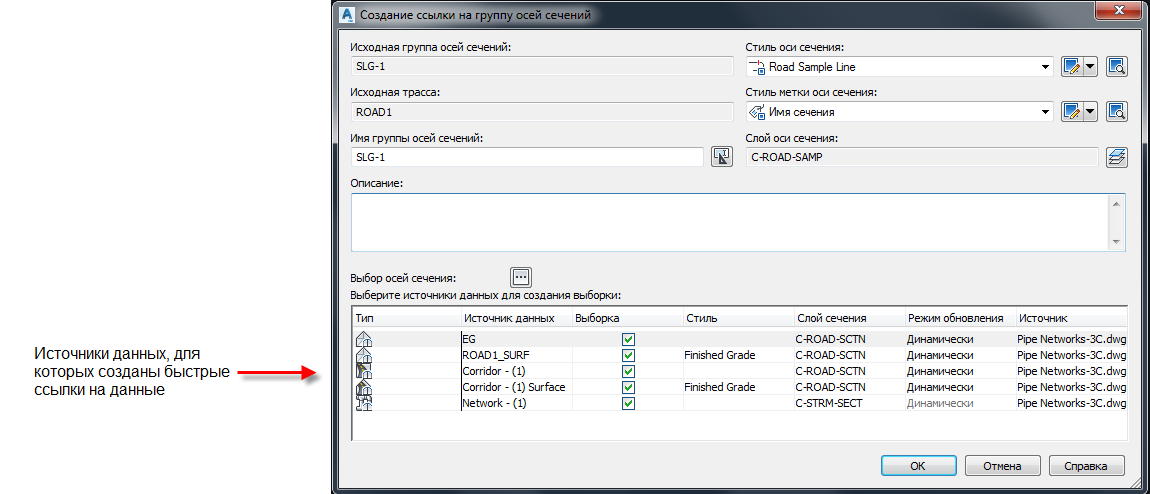The width and height of the screenshot is (1150, 494).
Task: Toggle the ROAD1_SURF sample checkbox
Action: [628, 355]
